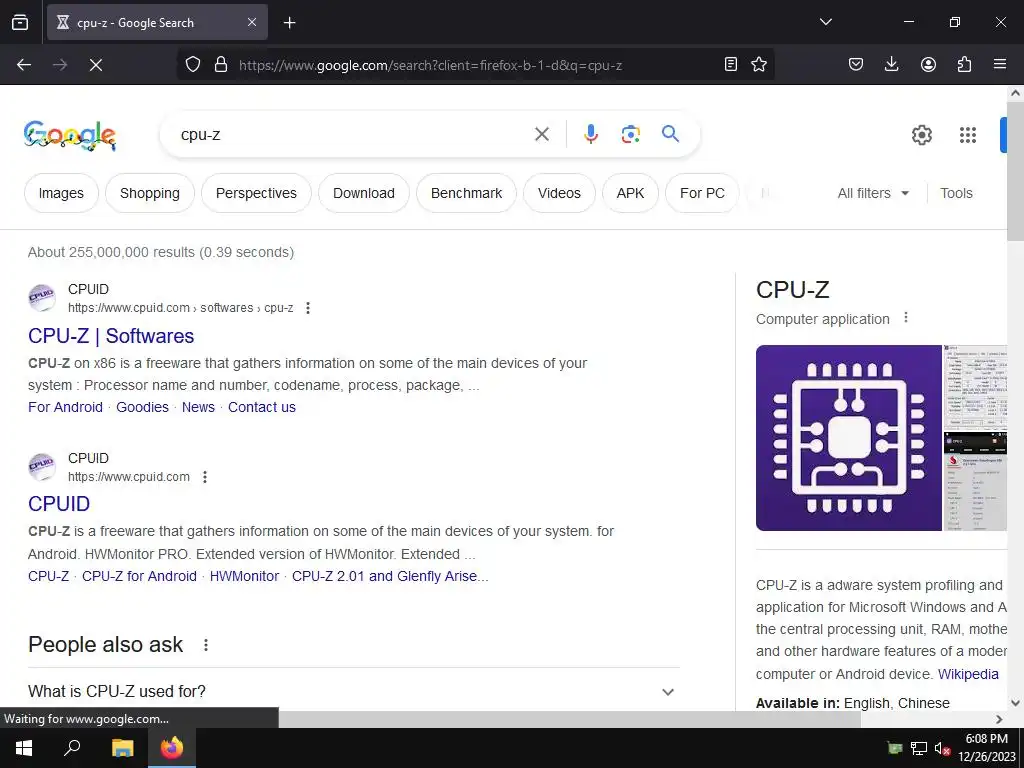This screenshot has width=1024, height=768.
Task: Open the HWMonitor sitelink
Action: coord(244,576)
